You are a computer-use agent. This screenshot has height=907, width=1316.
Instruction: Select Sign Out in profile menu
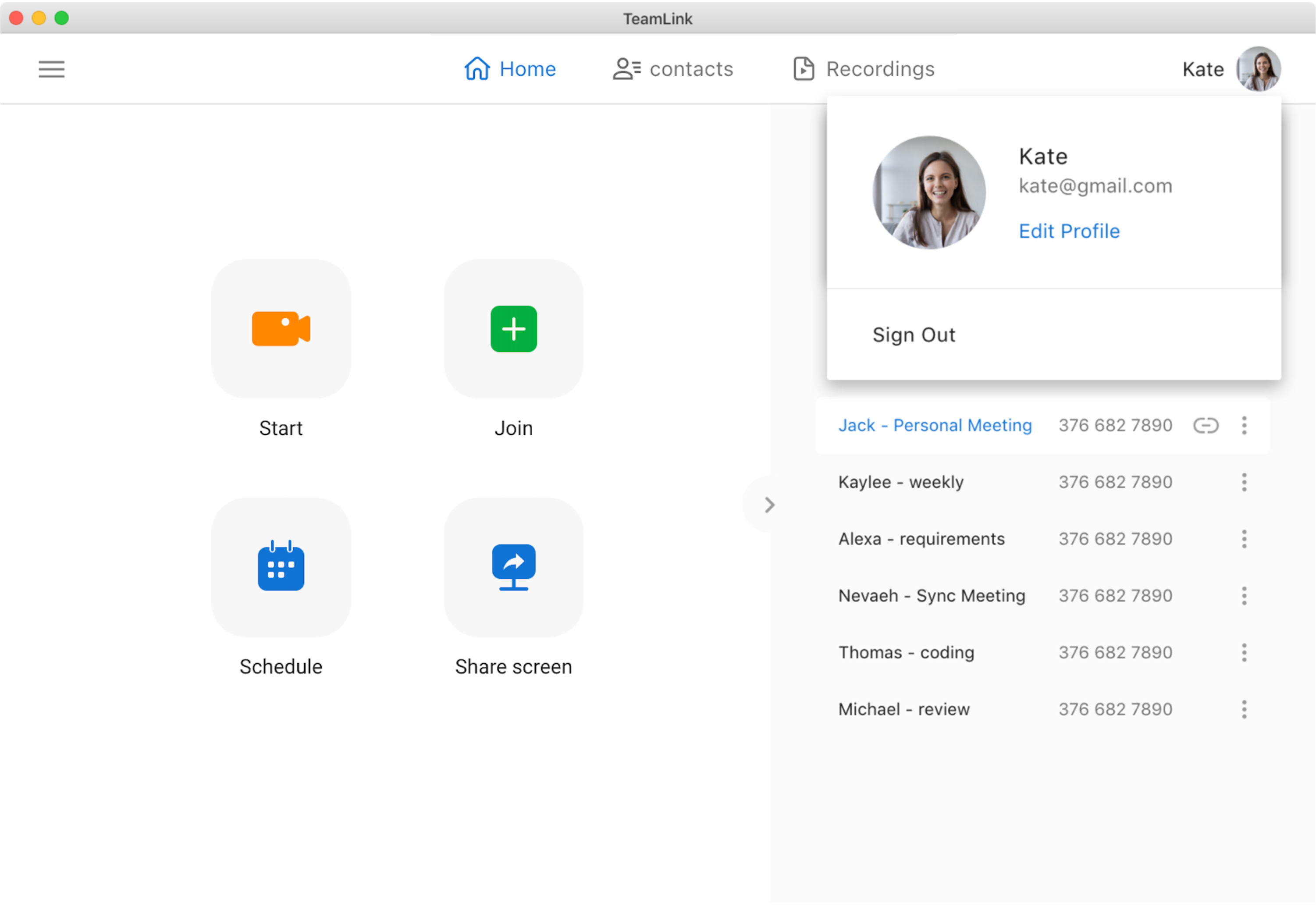click(x=914, y=335)
